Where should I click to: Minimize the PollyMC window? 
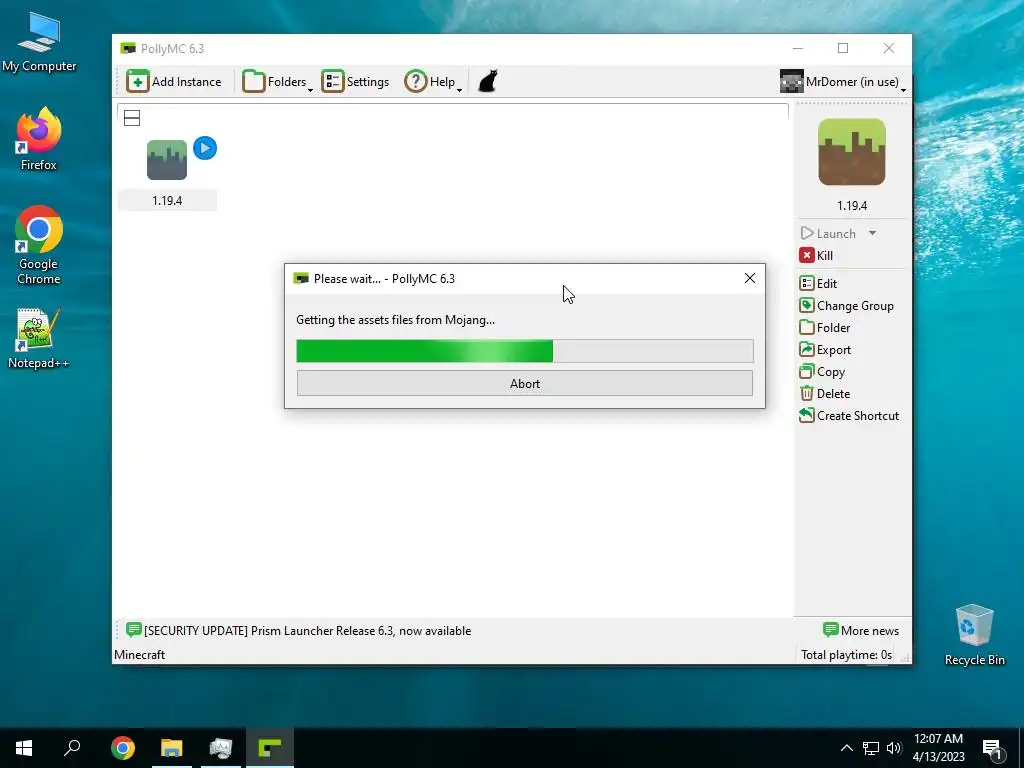click(798, 48)
